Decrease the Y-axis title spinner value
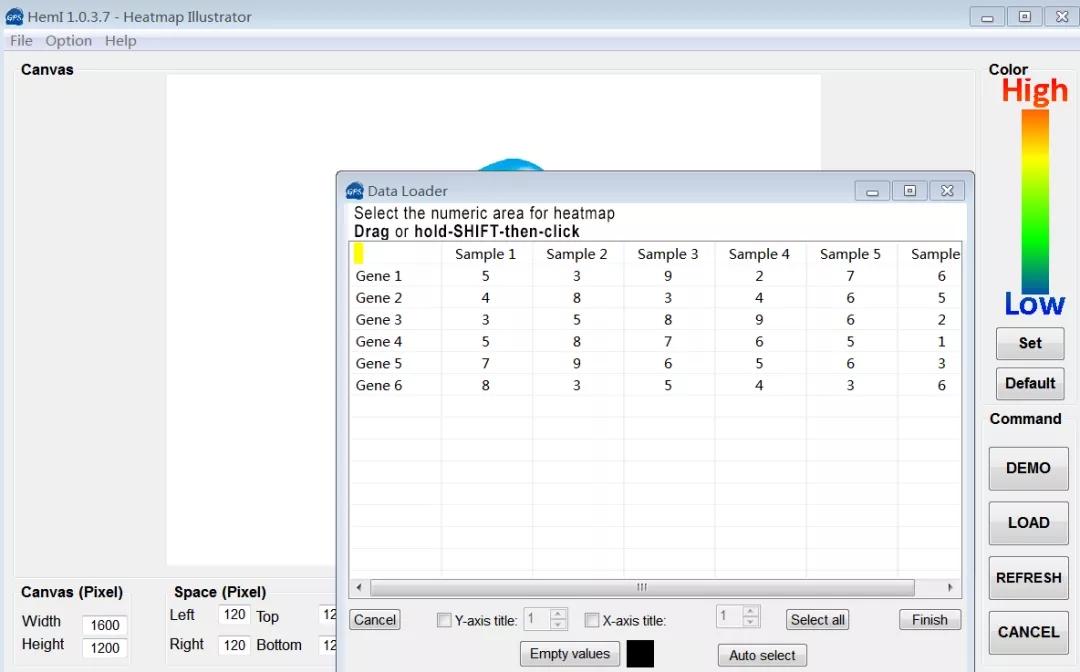 (x=559, y=624)
